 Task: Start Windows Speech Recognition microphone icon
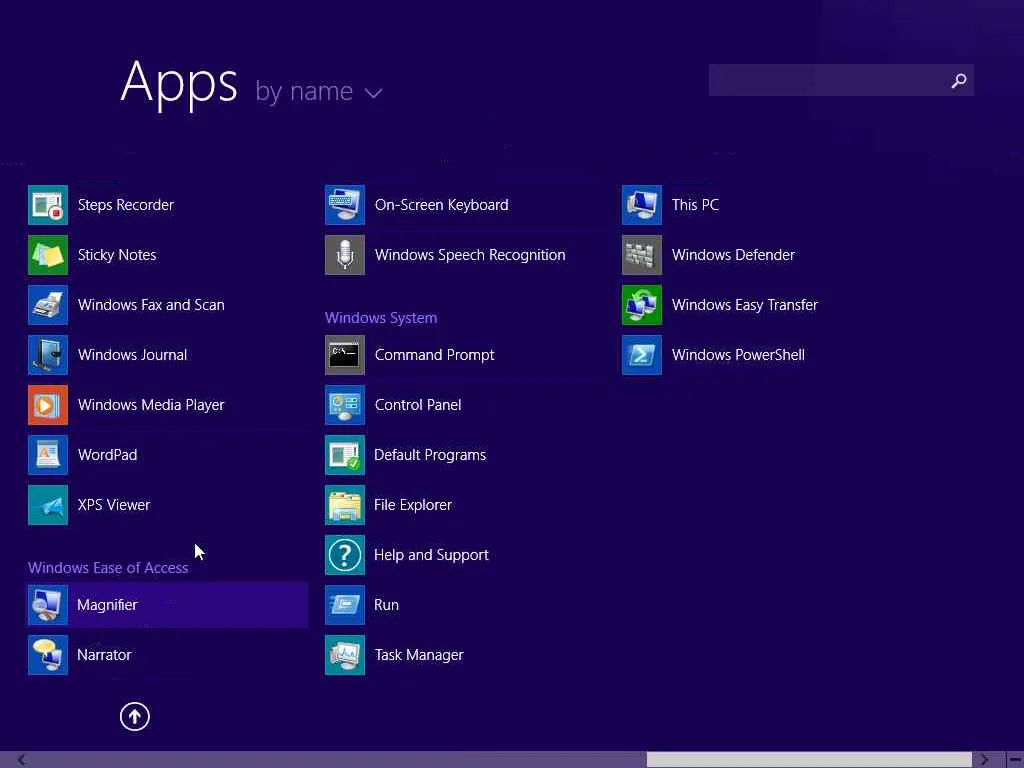click(x=345, y=255)
